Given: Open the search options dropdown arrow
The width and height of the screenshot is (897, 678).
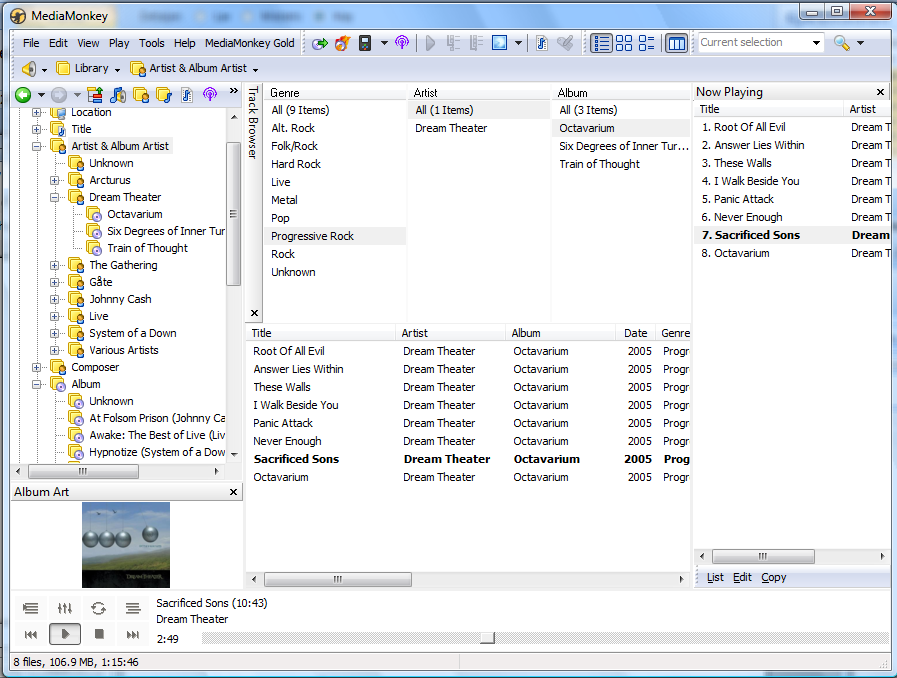Looking at the screenshot, I should (x=860, y=43).
